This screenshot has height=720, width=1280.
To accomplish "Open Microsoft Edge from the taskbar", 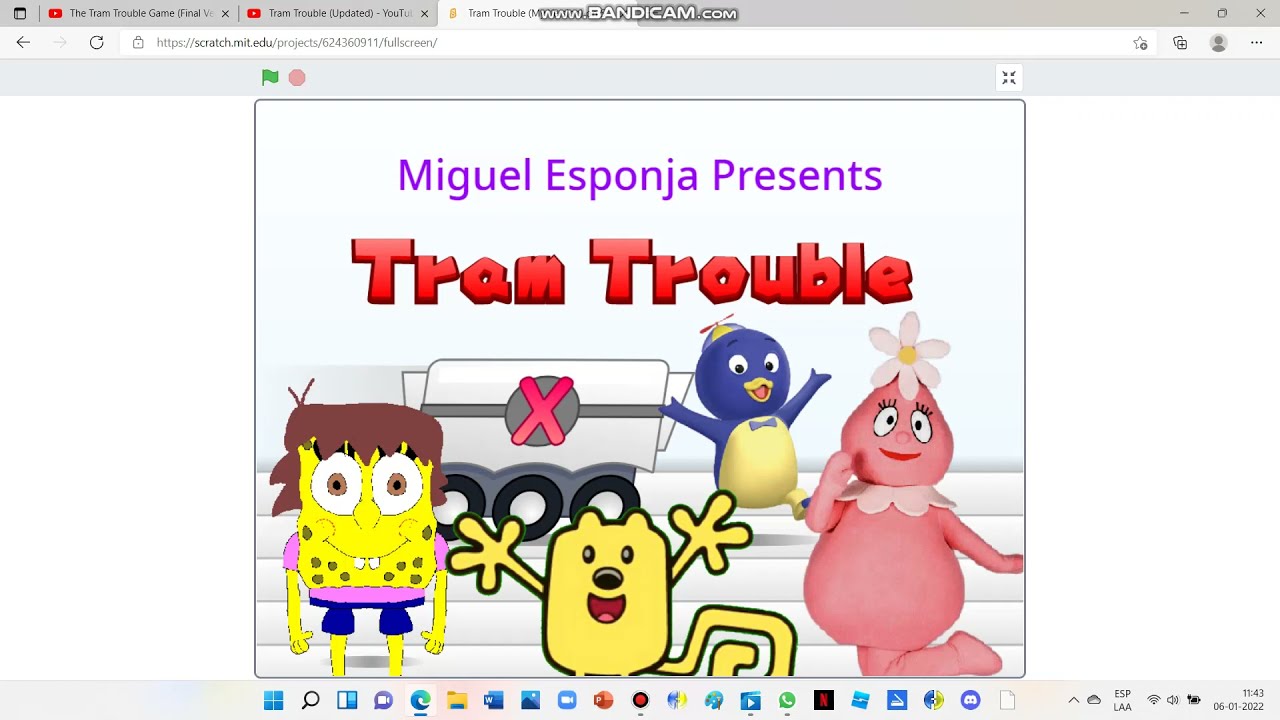I will [420, 700].
